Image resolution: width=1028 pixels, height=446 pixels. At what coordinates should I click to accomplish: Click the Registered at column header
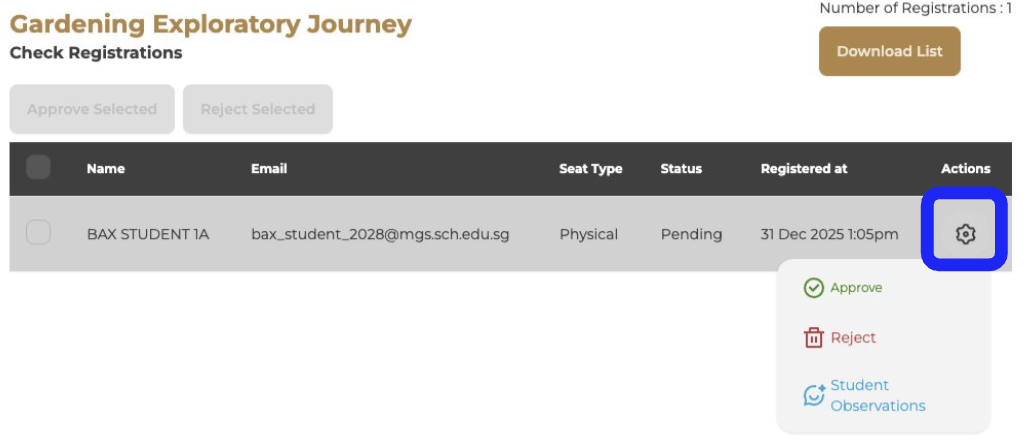point(803,169)
